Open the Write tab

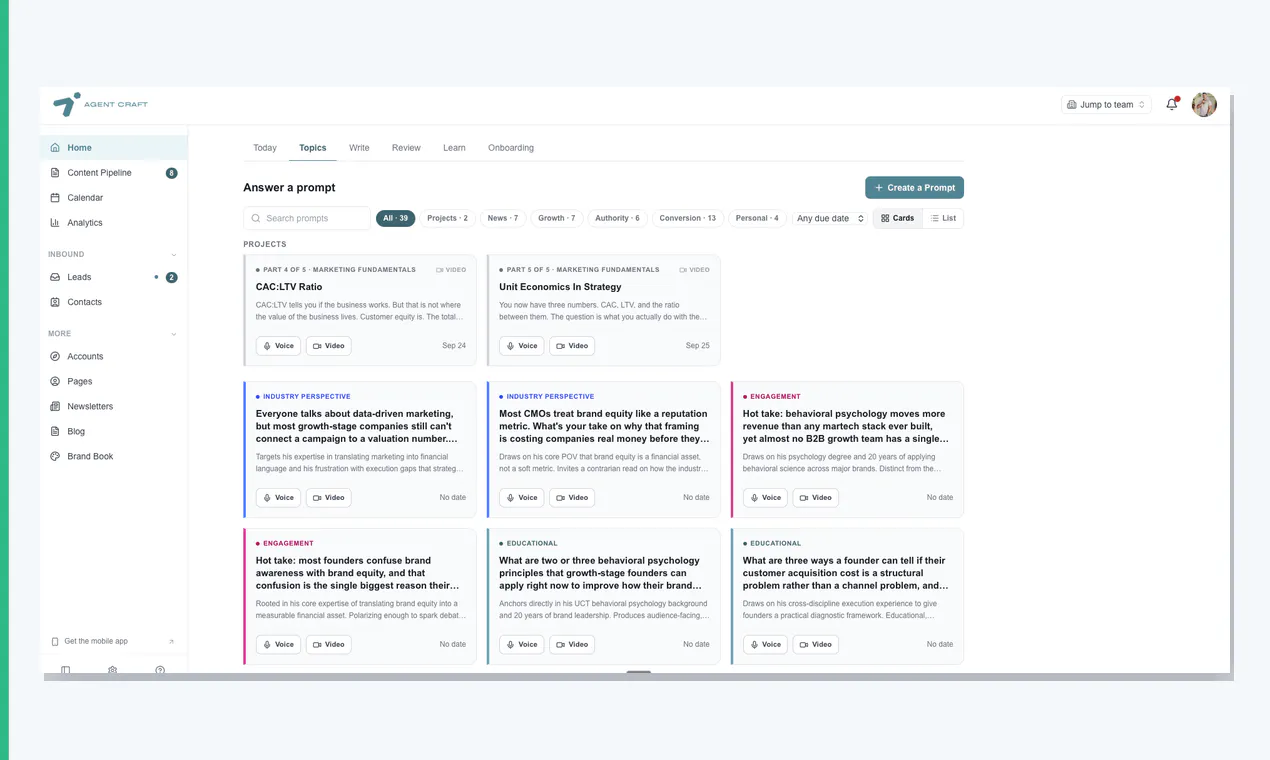(359, 148)
